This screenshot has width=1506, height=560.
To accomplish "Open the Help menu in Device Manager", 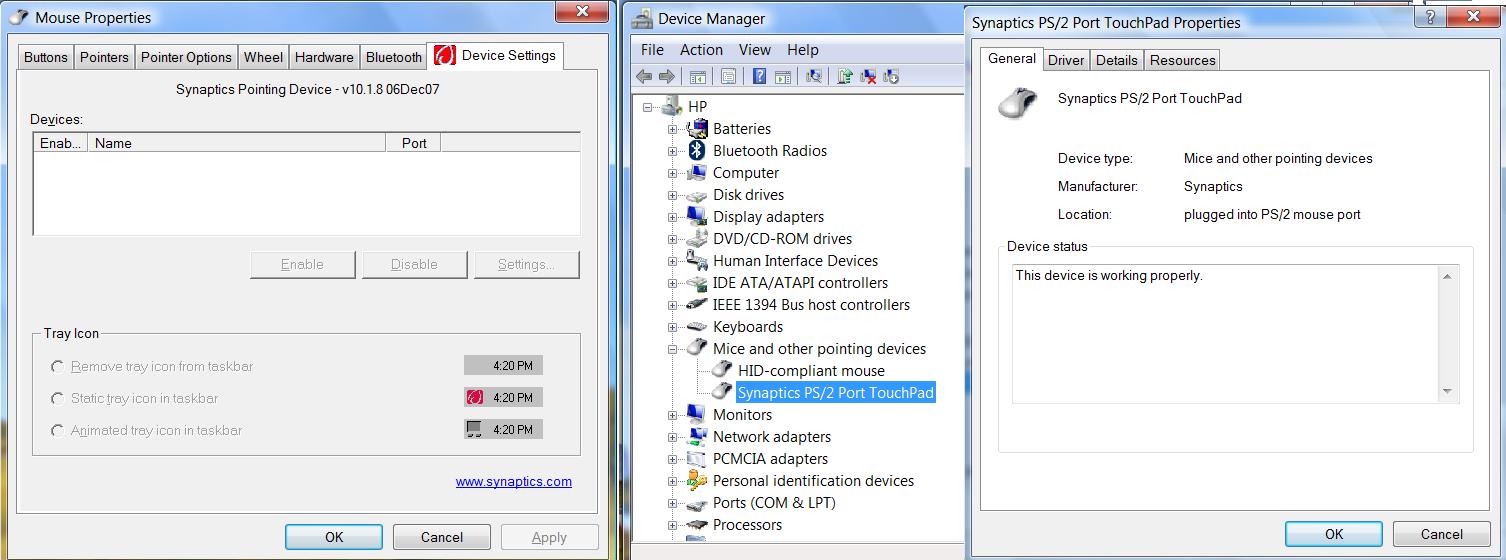I will tap(802, 50).
